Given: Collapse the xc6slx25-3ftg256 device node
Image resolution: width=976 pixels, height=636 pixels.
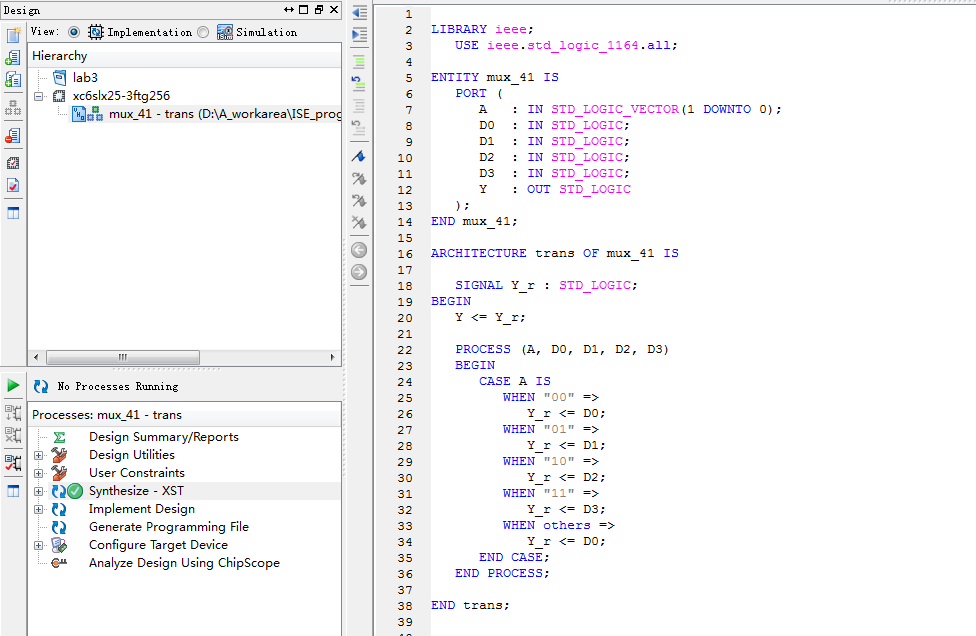Looking at the screenshot, I should coord(39,96).
